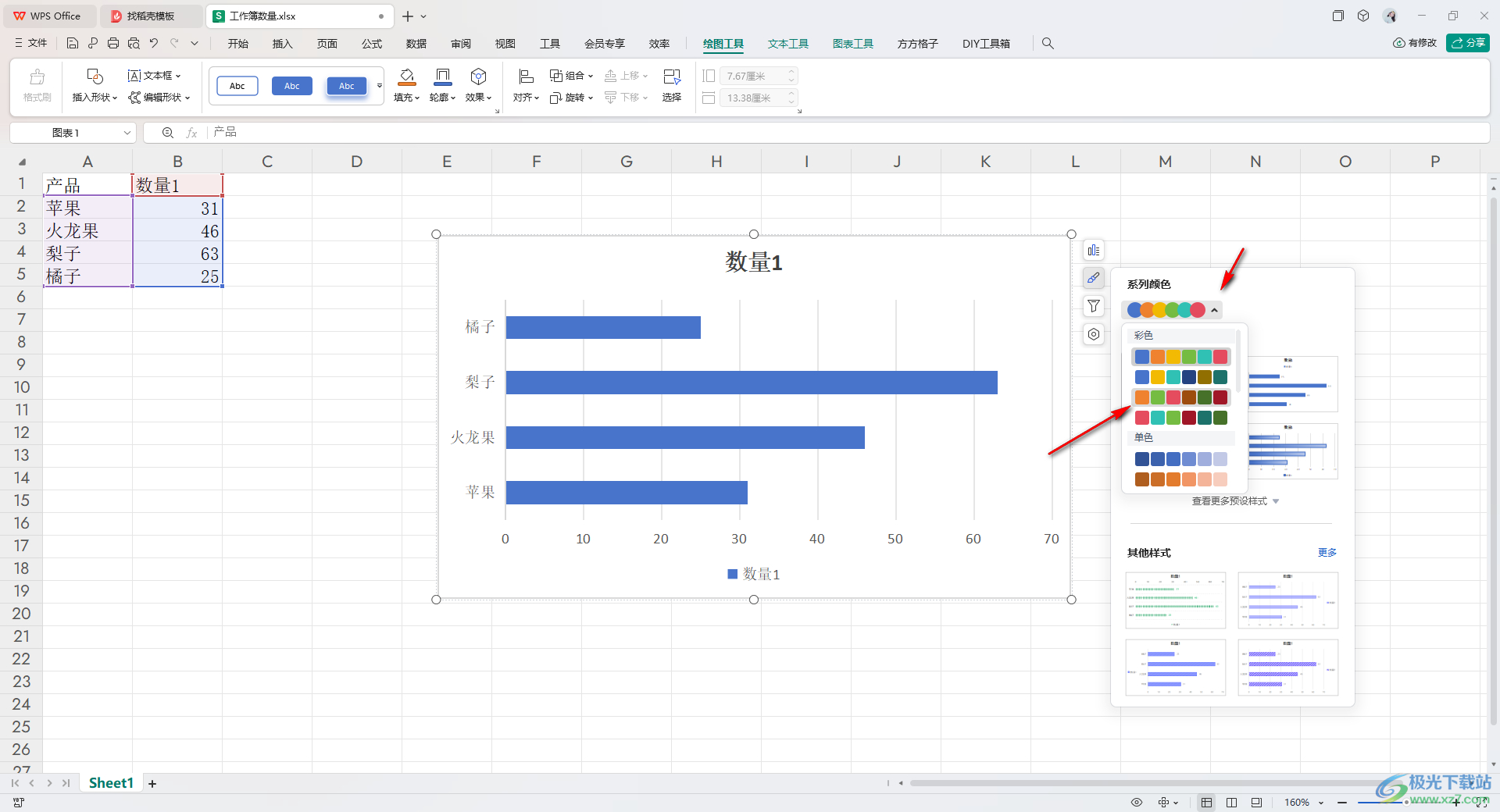
Task: Click the formula bar input field
Action: [848, 133]
